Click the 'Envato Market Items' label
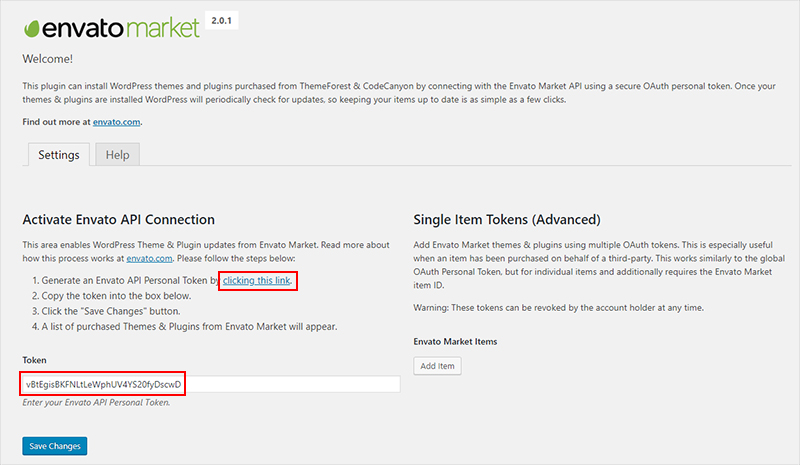Image resolution: width=800 pixels, height=465 pixels. [455, 341]
